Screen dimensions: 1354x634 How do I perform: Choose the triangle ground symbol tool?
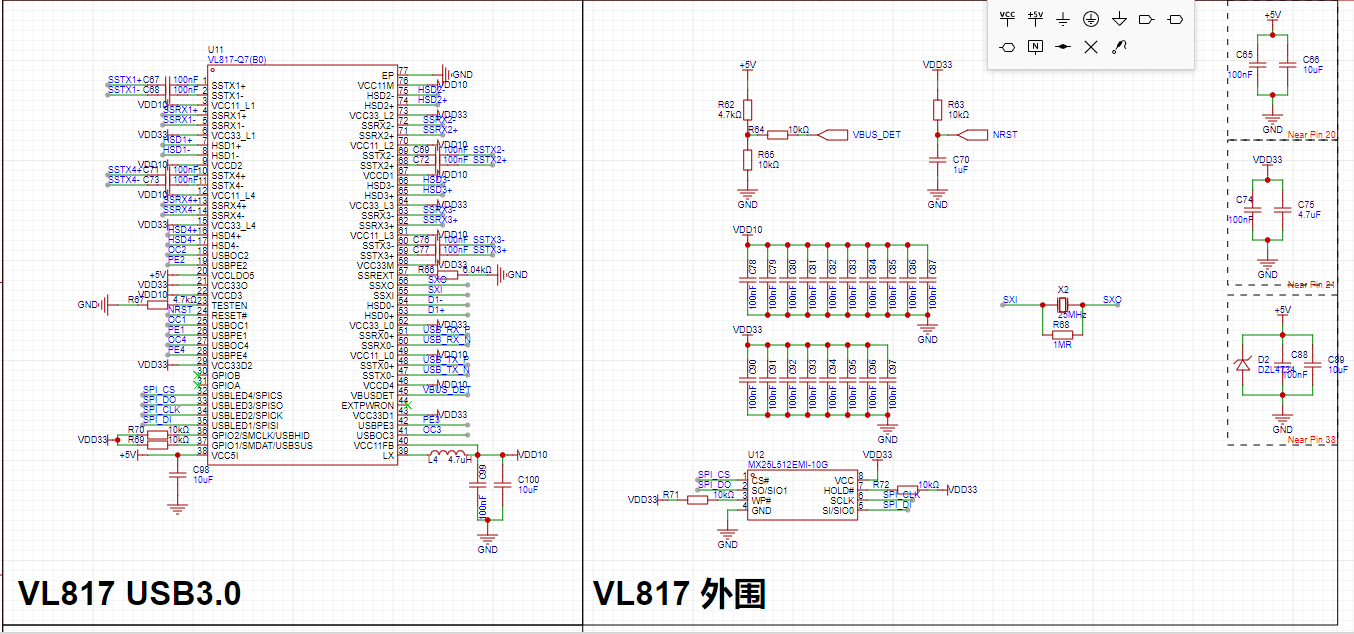click(1120, 18)
